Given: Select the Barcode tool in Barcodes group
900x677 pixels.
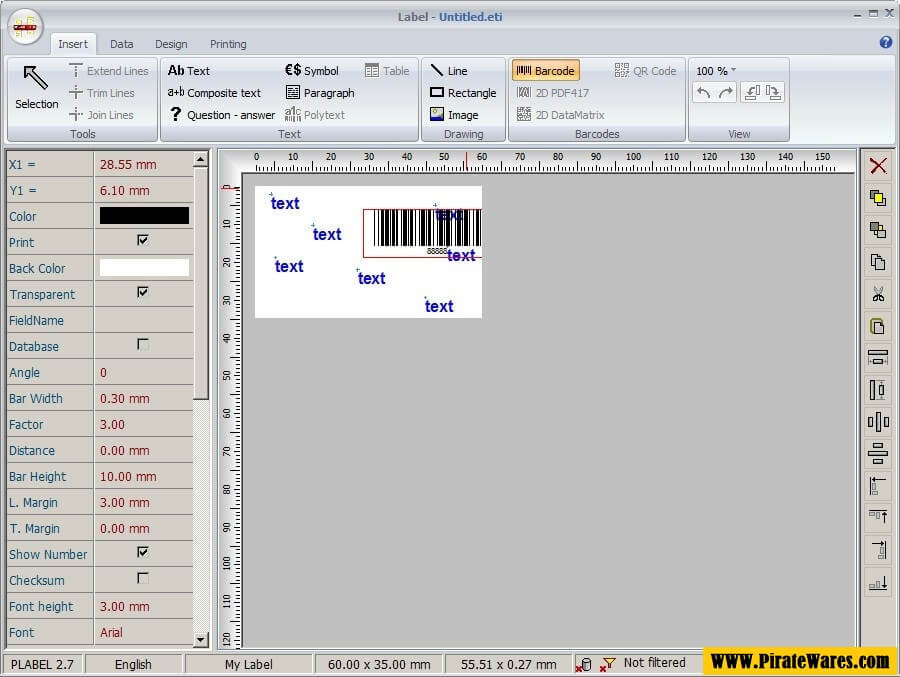Looking at the screenshot, I should tap(545, 71).
